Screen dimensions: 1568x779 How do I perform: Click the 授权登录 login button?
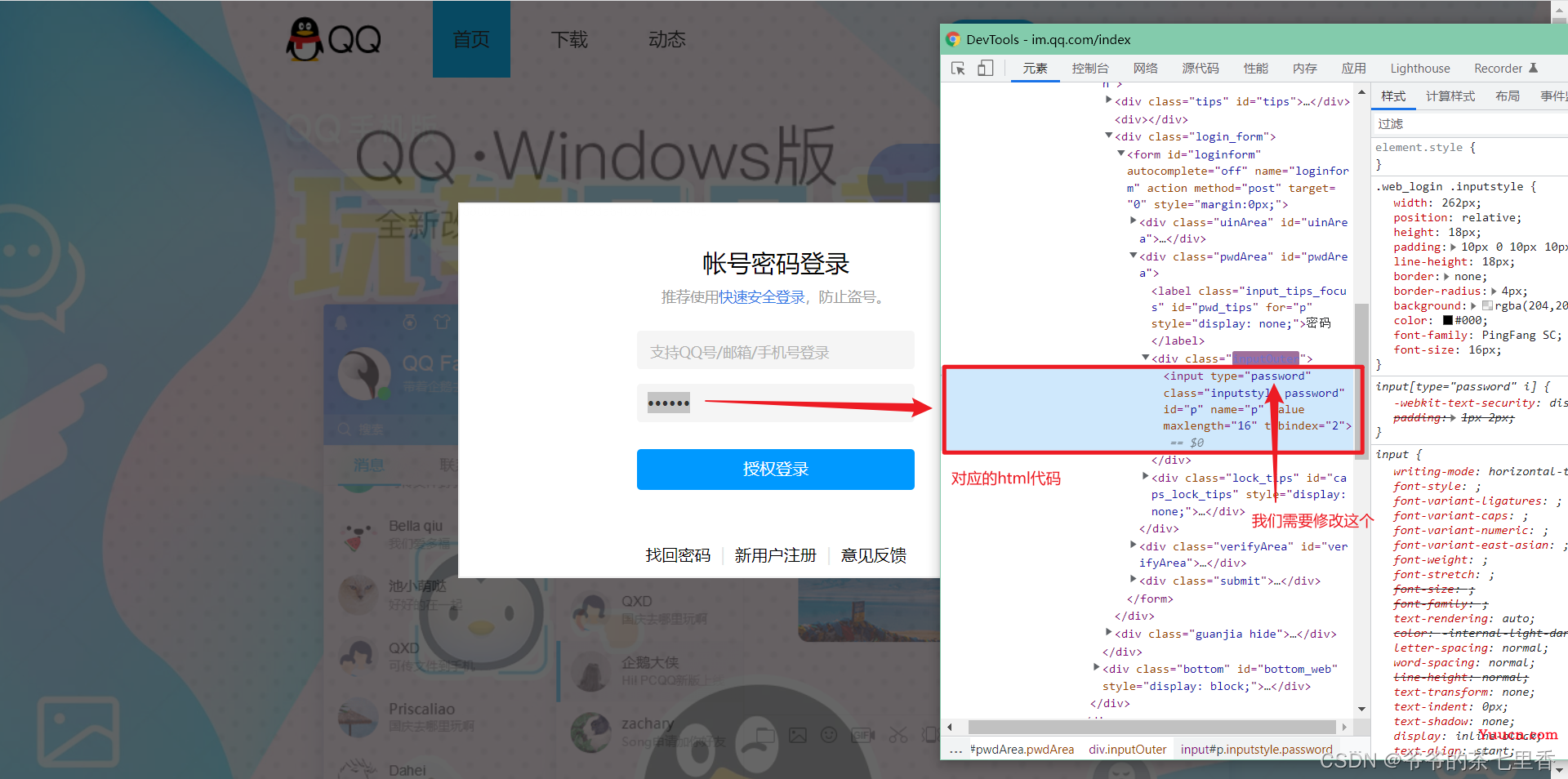tap(776, 470)
